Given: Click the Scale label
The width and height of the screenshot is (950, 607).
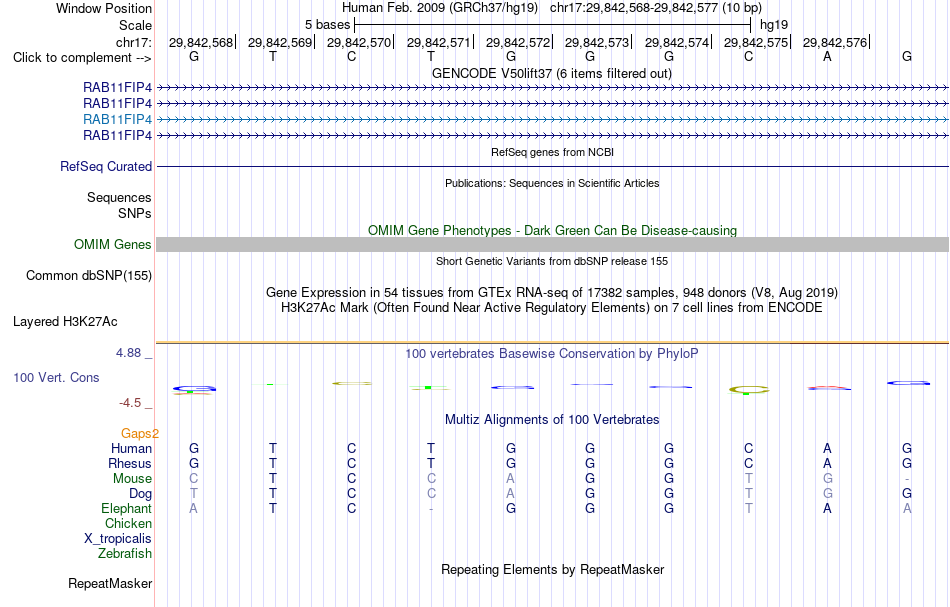Looking at the screenshot, I should point(135,25).
